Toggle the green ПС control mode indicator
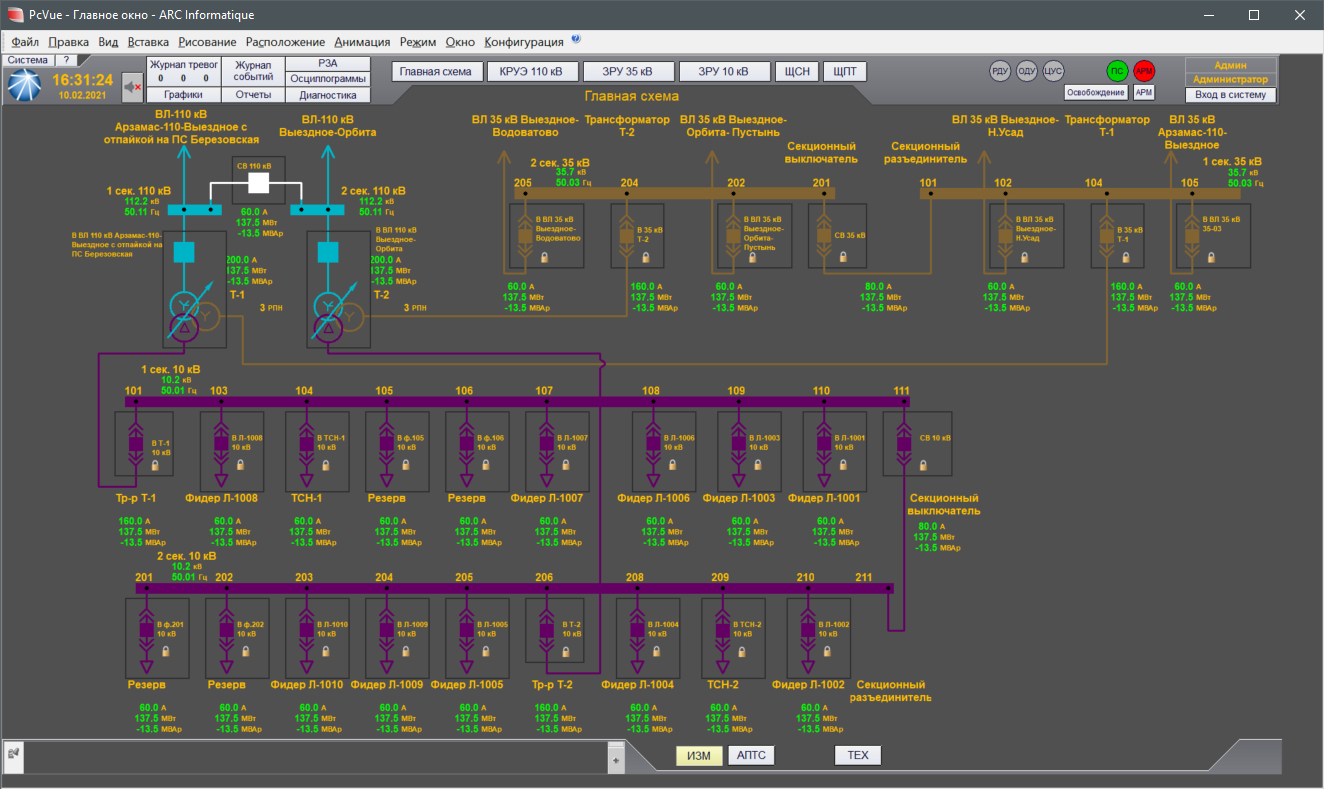Viewport: 1324px width, 789px height. [1117, 71]
